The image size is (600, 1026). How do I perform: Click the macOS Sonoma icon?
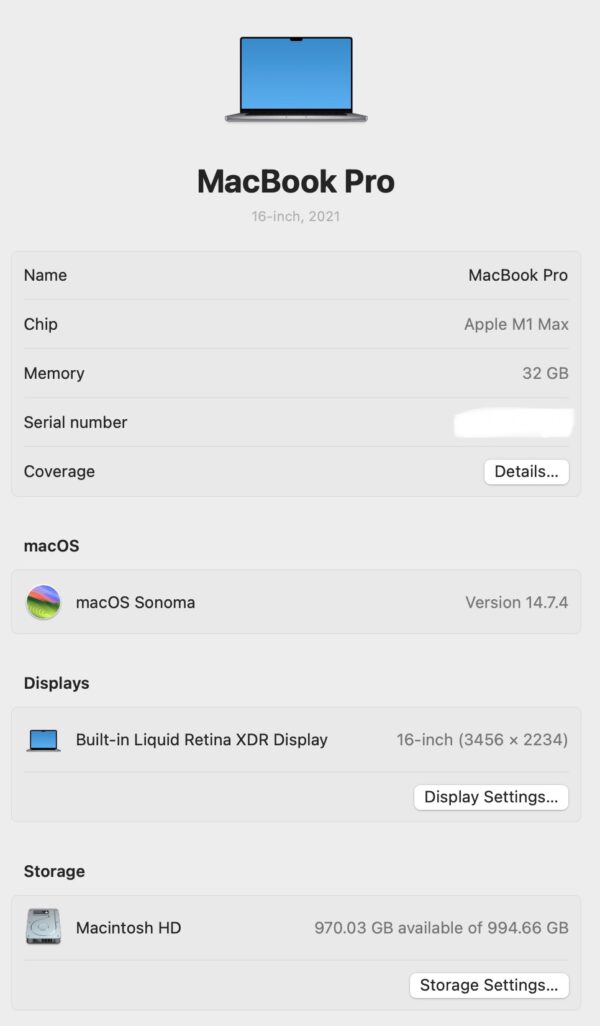pos(43,602)
